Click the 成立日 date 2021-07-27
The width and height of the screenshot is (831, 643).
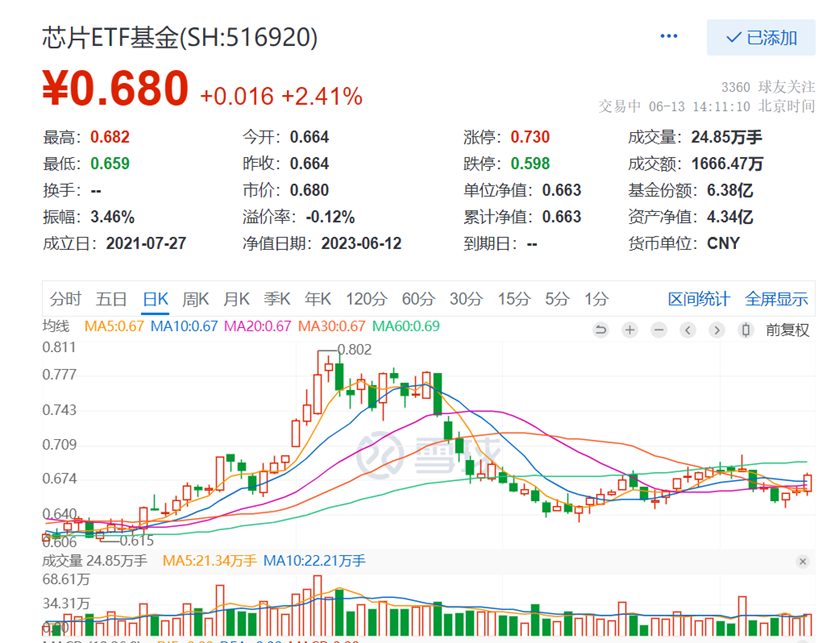[x=146, y=243]
